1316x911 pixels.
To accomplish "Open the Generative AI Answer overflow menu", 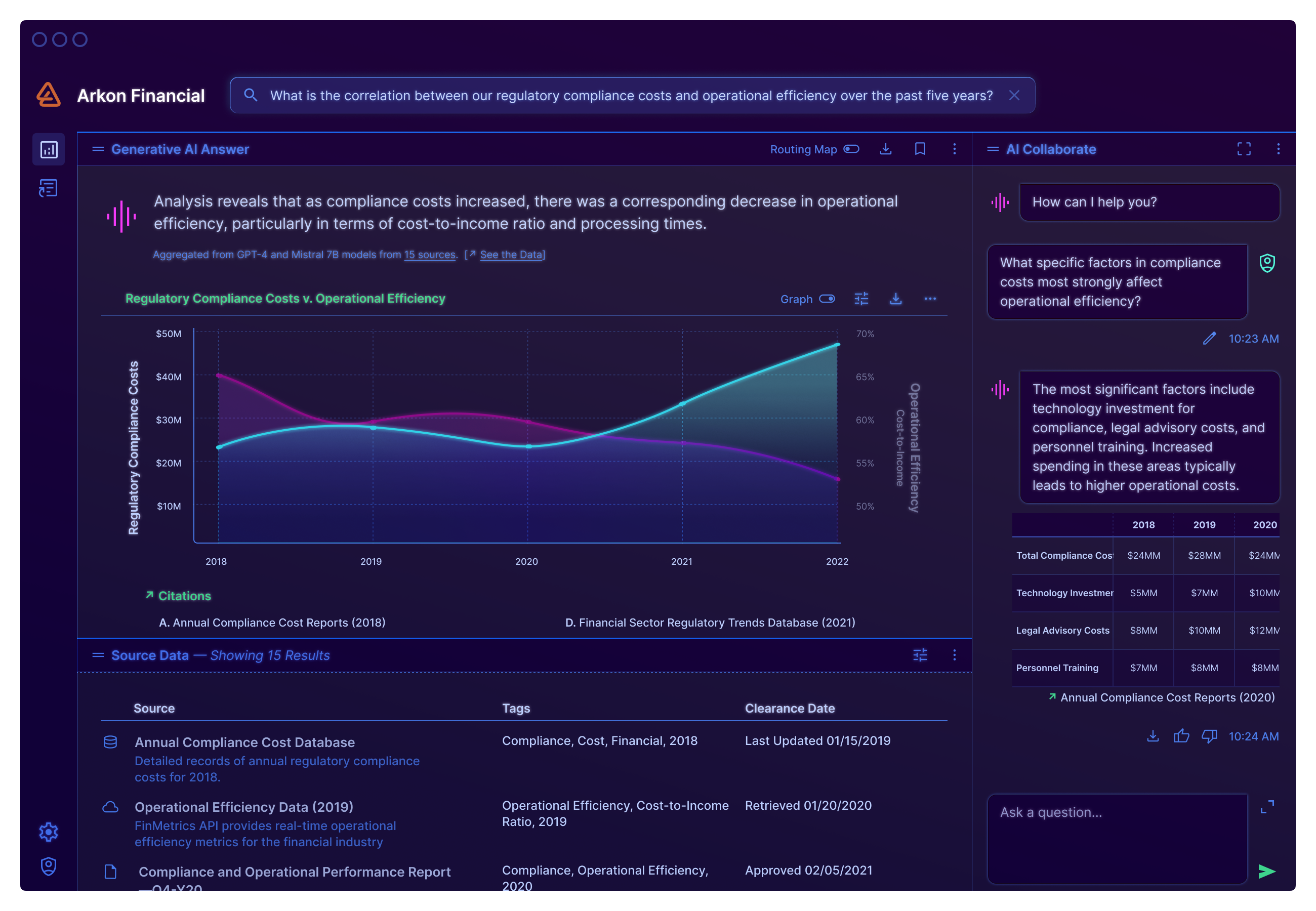I will [954, 149].
